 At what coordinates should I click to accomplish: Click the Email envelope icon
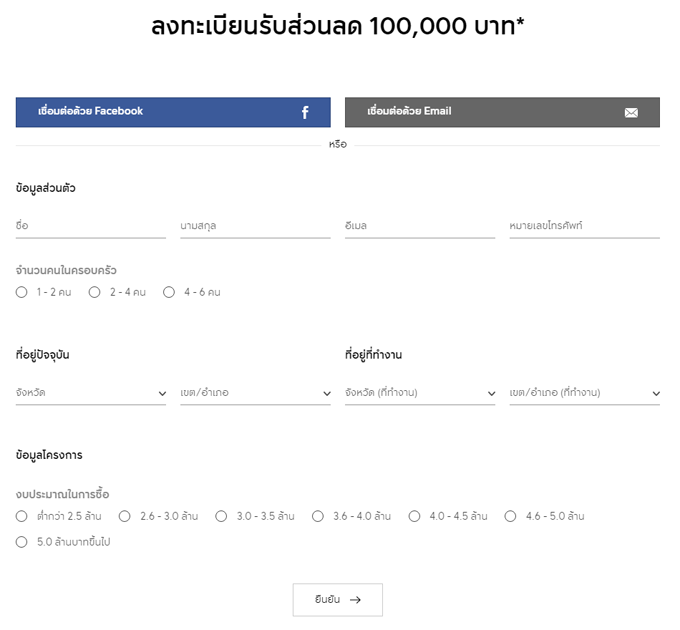[631, 113]
